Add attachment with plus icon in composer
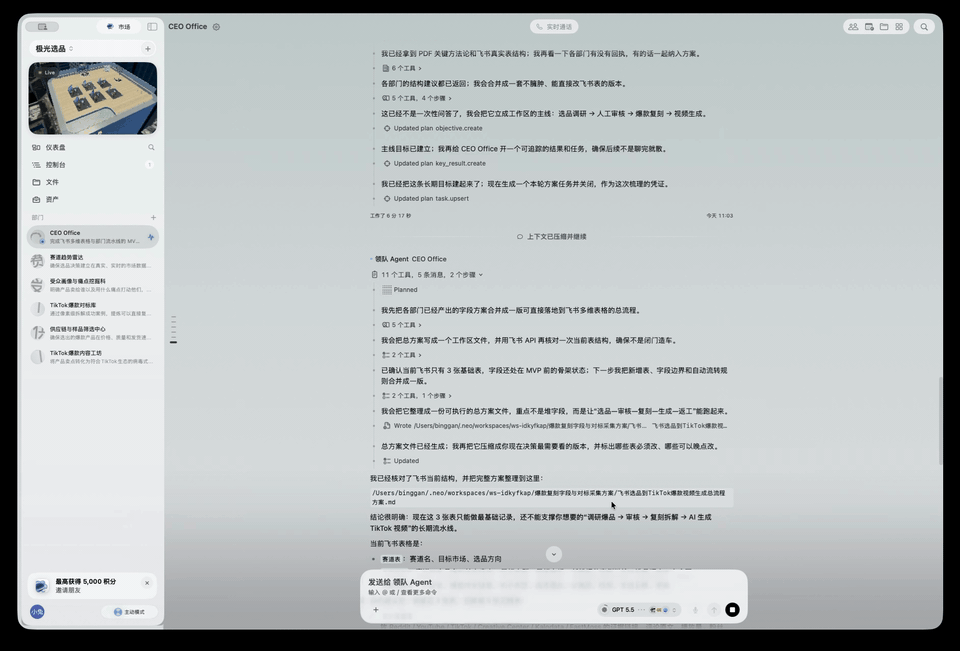The height and width of the screenshot is (651, 960). 376,609
